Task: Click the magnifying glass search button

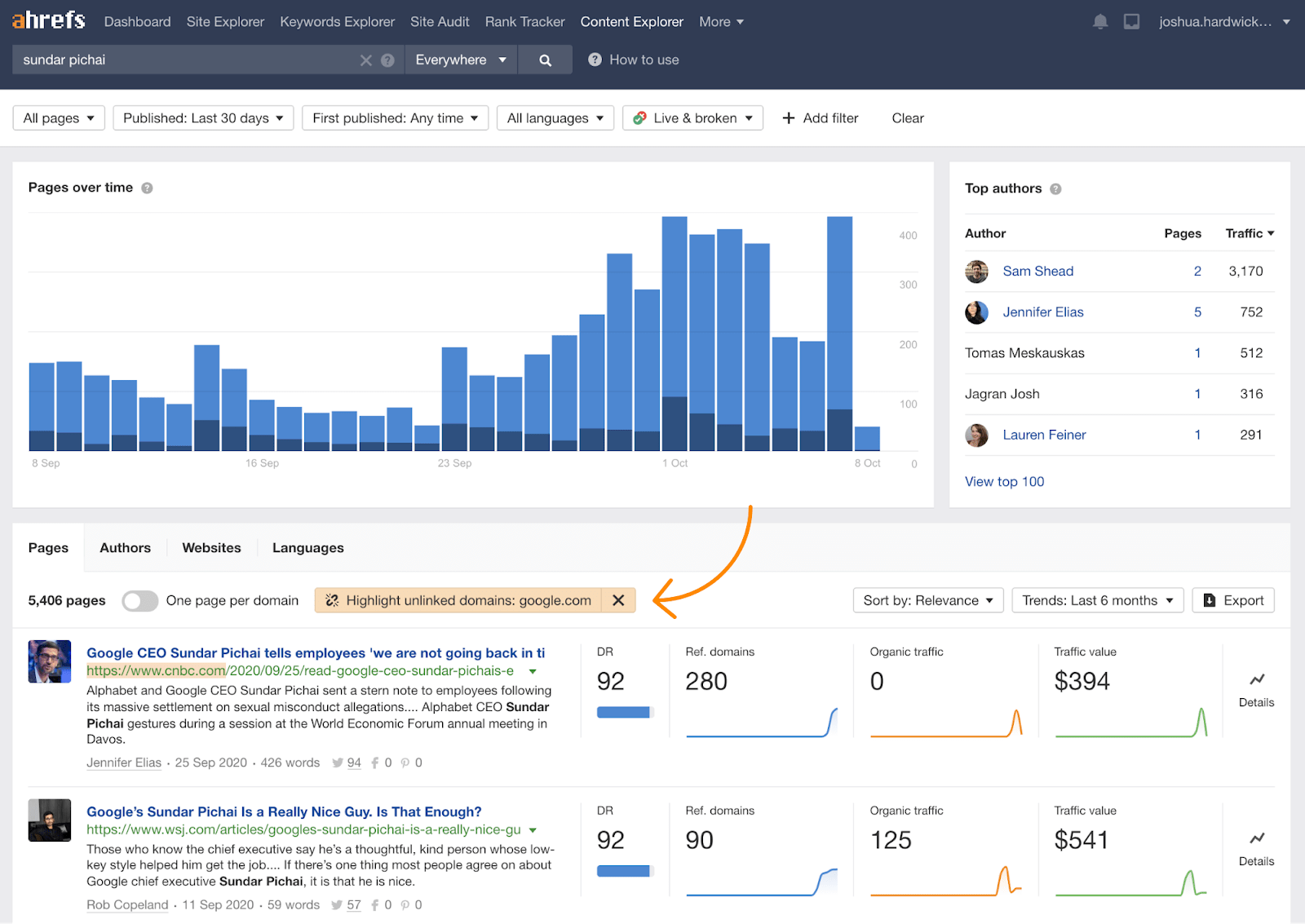Action: click(x=545, y=60)
